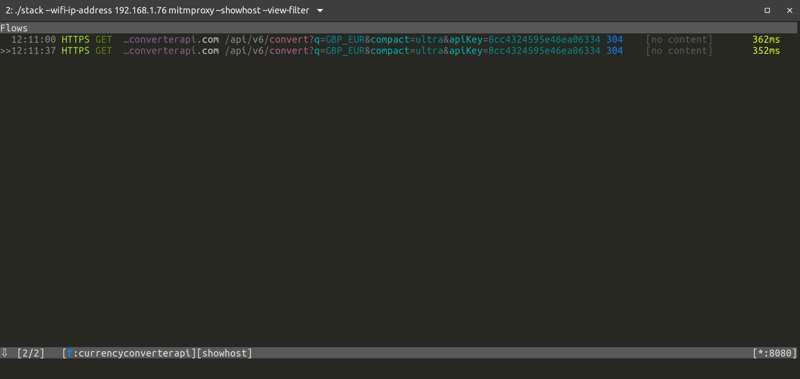Click the >> focus marker on the selected flow
The height and width of the screenshot is (379, 800).
point(6,50)
